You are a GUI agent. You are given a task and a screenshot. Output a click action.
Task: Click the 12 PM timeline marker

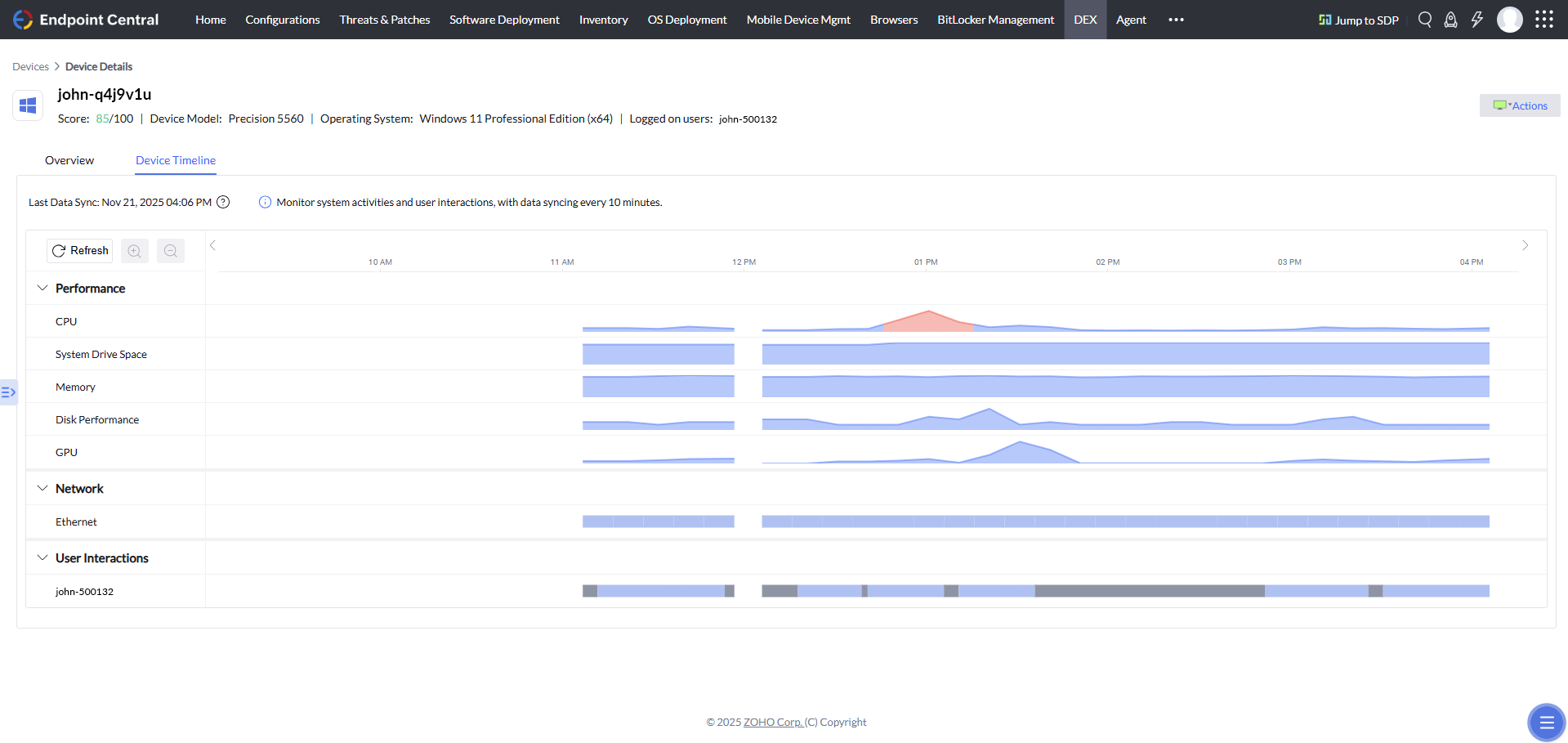(x=744, y=262)
